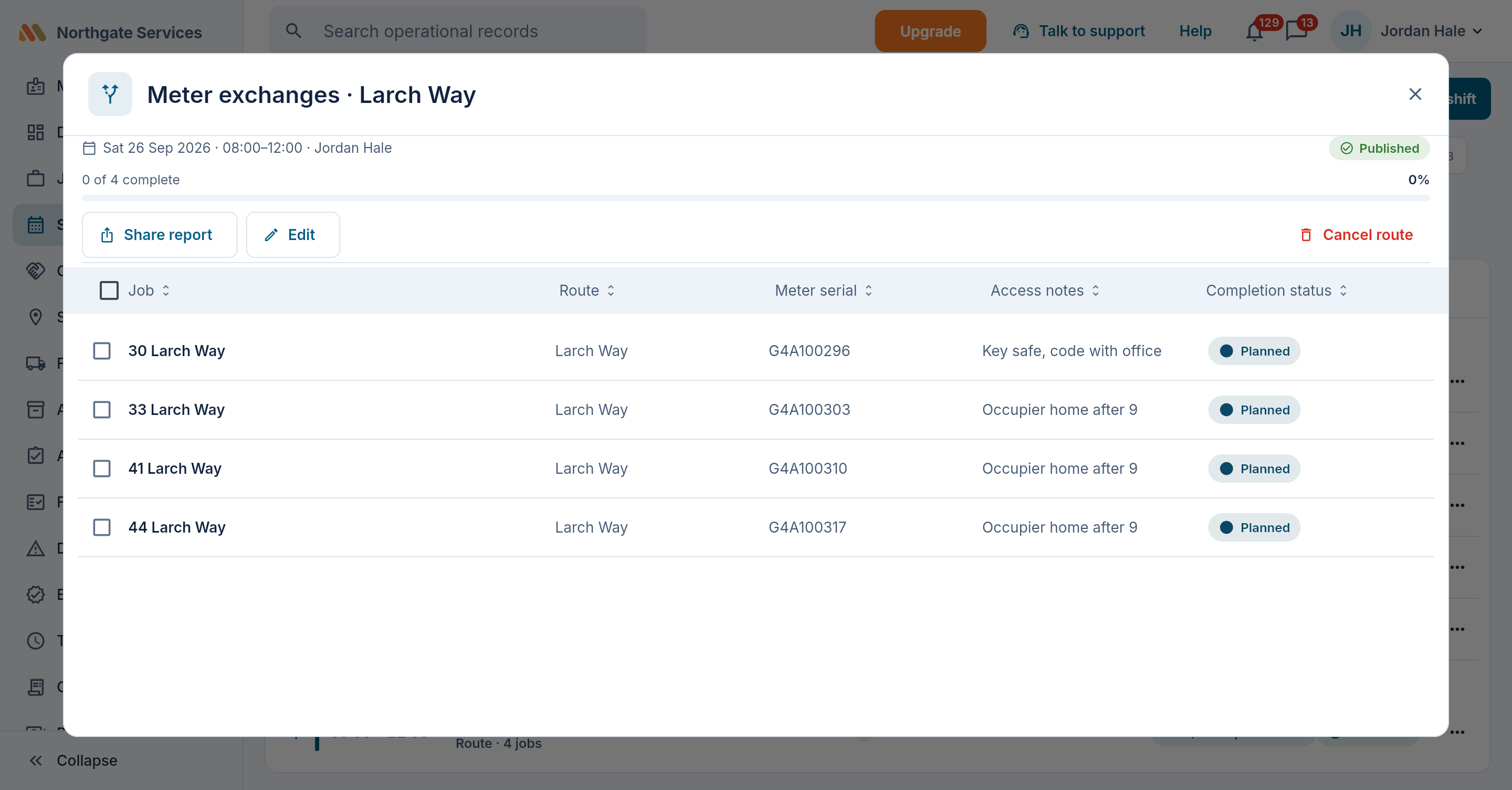
Task: Click the route completion progress bar
Action: [755, 198]
